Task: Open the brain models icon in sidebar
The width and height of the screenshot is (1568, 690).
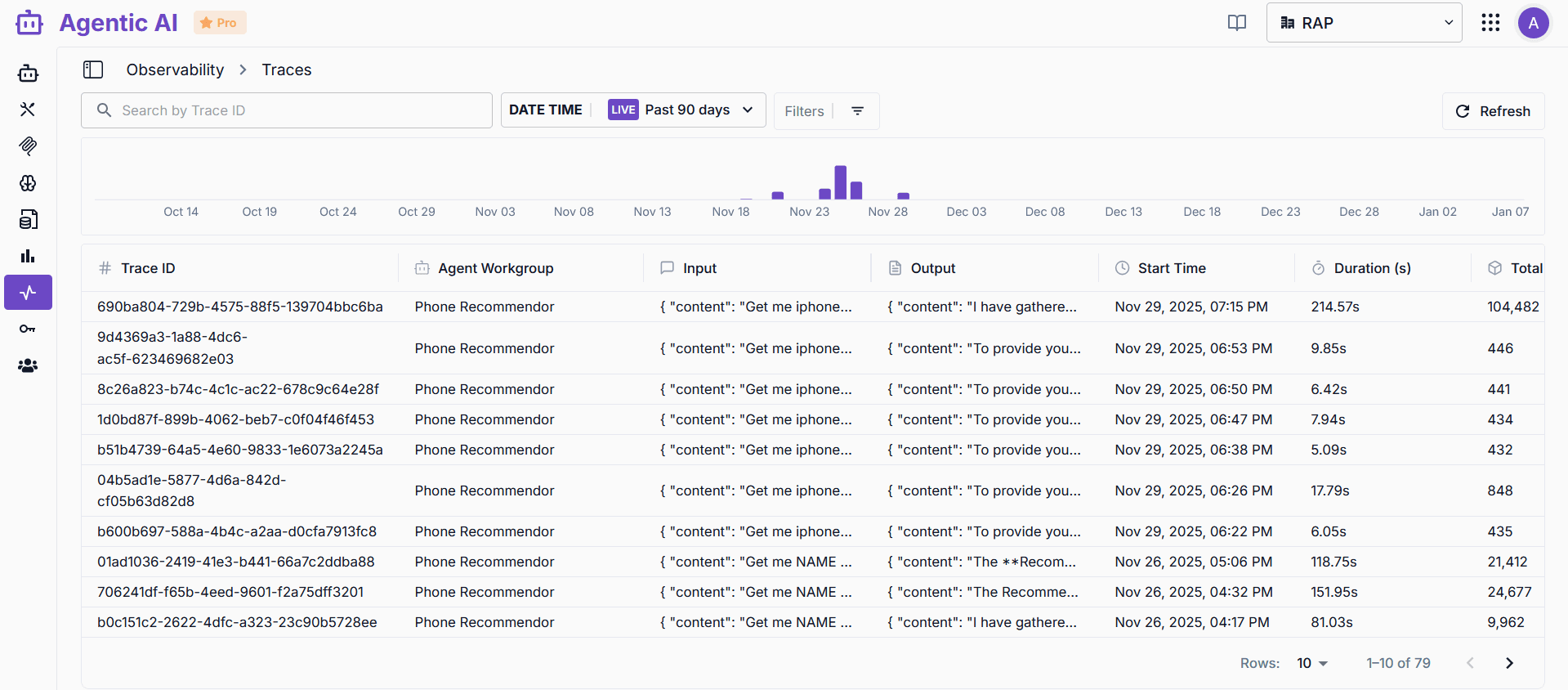Action: (28, 183)
